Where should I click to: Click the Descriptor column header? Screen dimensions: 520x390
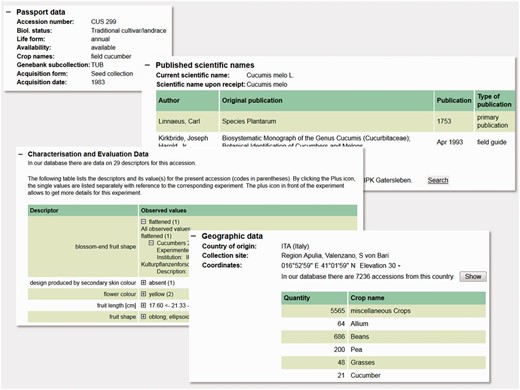click(83, 211)
